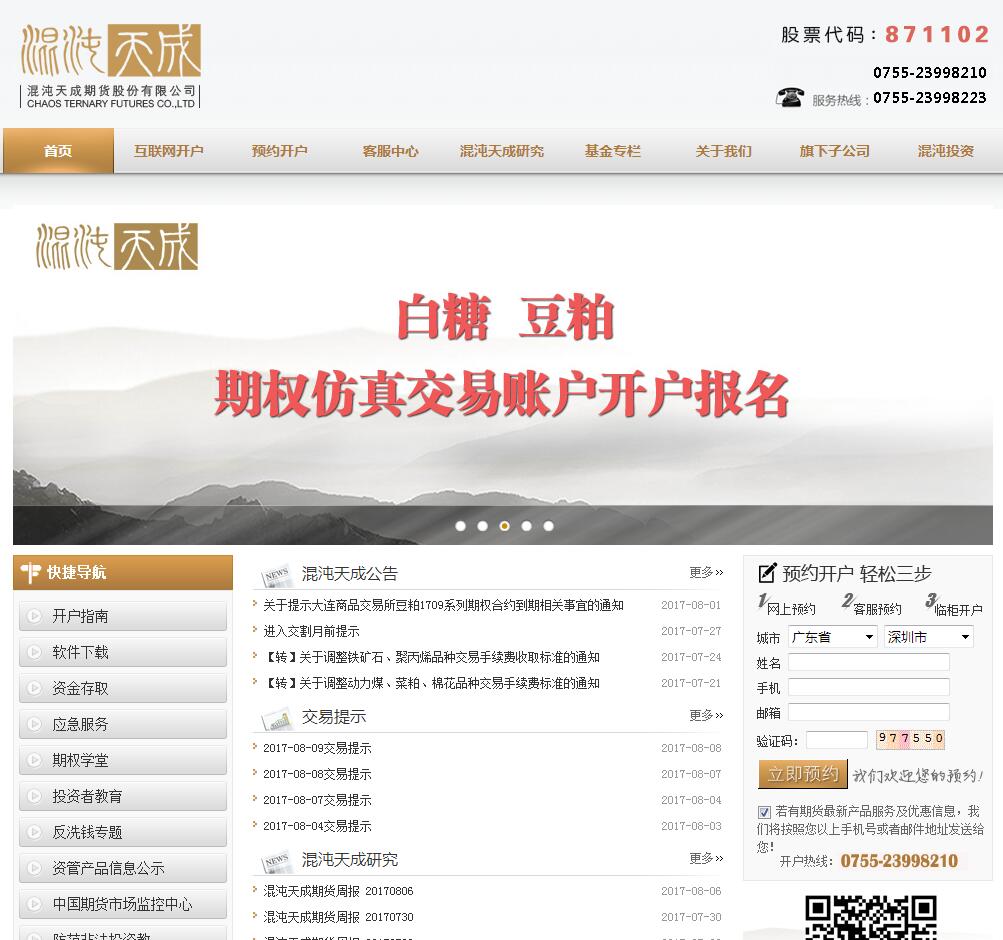Open 关于调整动力煤、菜粕、棉花 fee notice
The image size is (1003, 940).
click(x=432, y=684)
